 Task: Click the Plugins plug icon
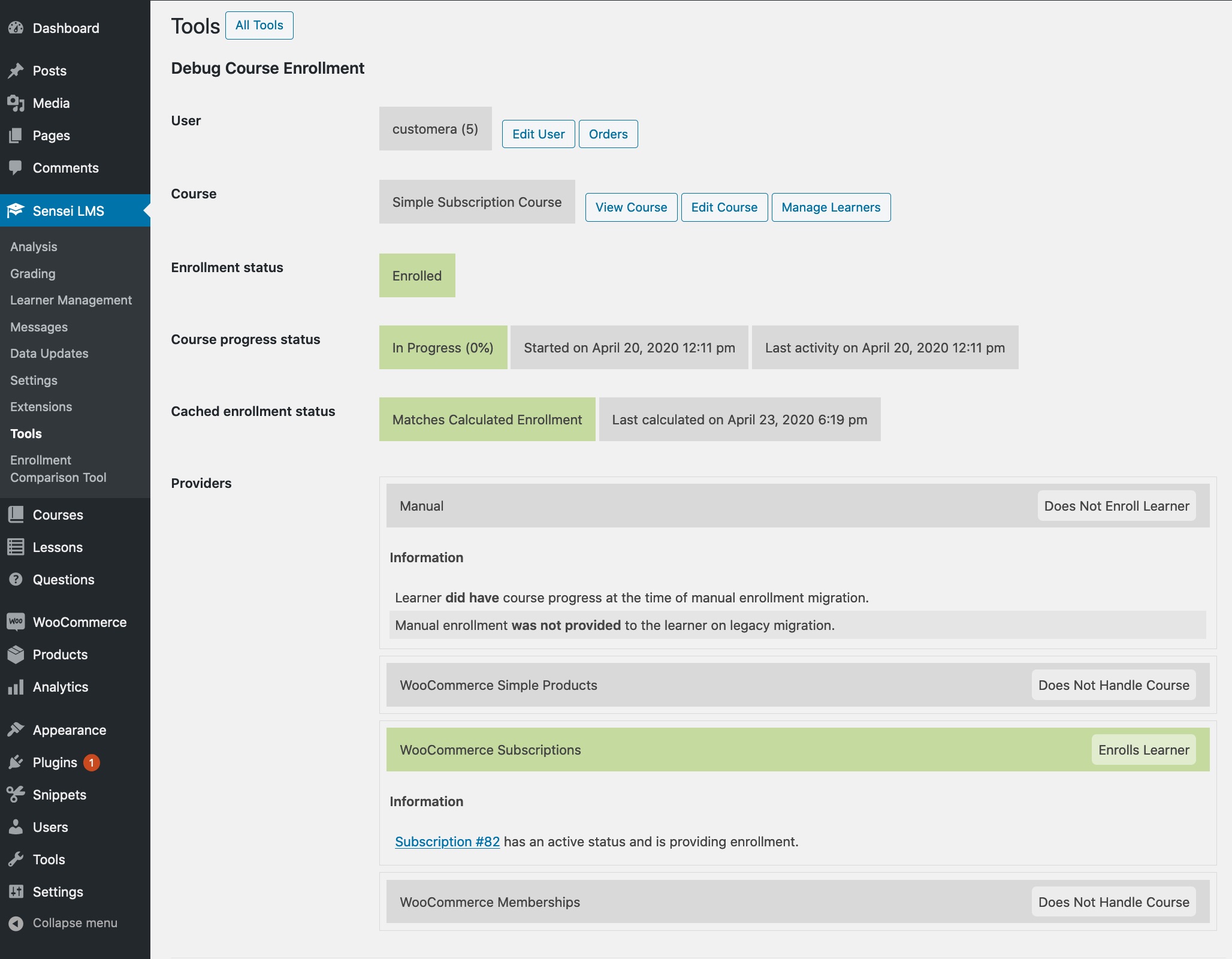(16, 762)
